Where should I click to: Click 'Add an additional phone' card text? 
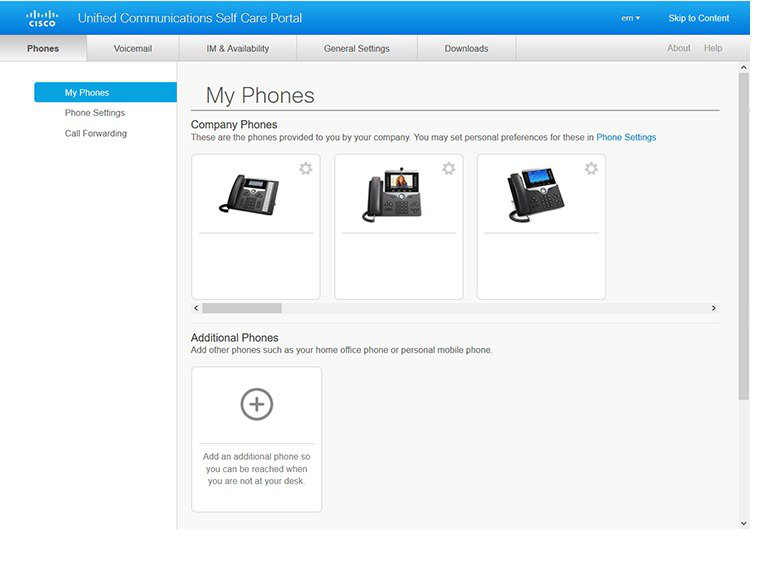pyautogui.click(x=257, y=469)
